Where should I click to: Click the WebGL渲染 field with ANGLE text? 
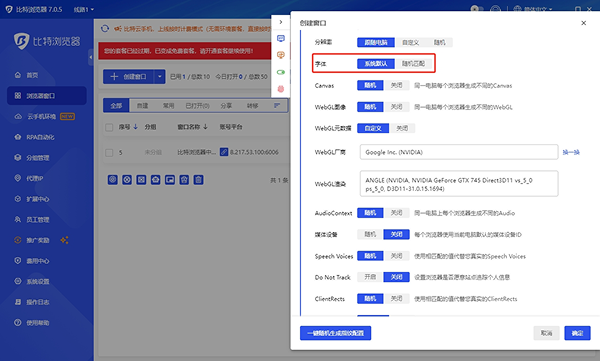[x=459, y=184]
